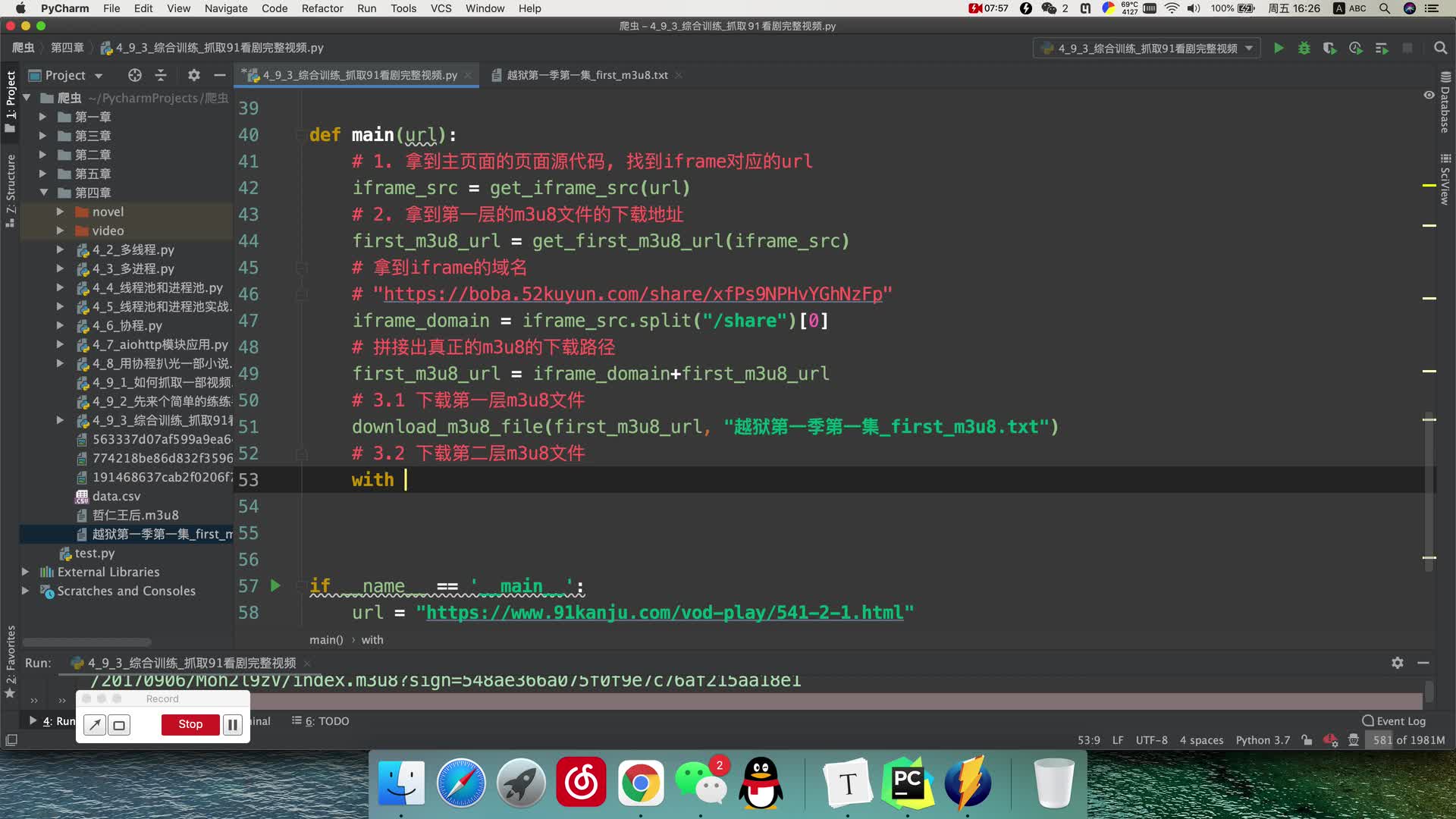Expand the 第一章 folder
This screenshot has width=1456, height=819.
point(43,117)
